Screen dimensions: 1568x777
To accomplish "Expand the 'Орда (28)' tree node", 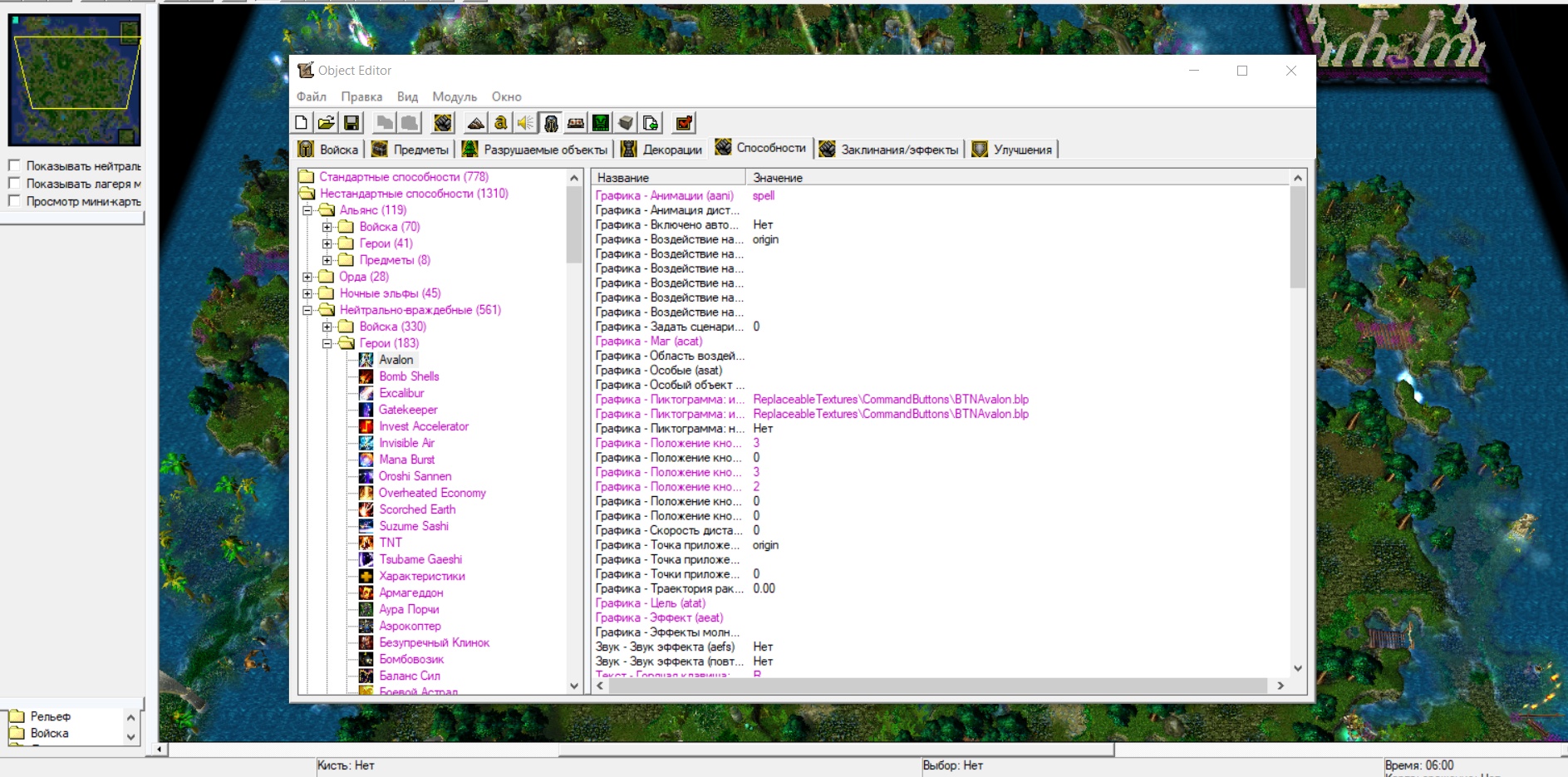I will (x=307, y=277).
